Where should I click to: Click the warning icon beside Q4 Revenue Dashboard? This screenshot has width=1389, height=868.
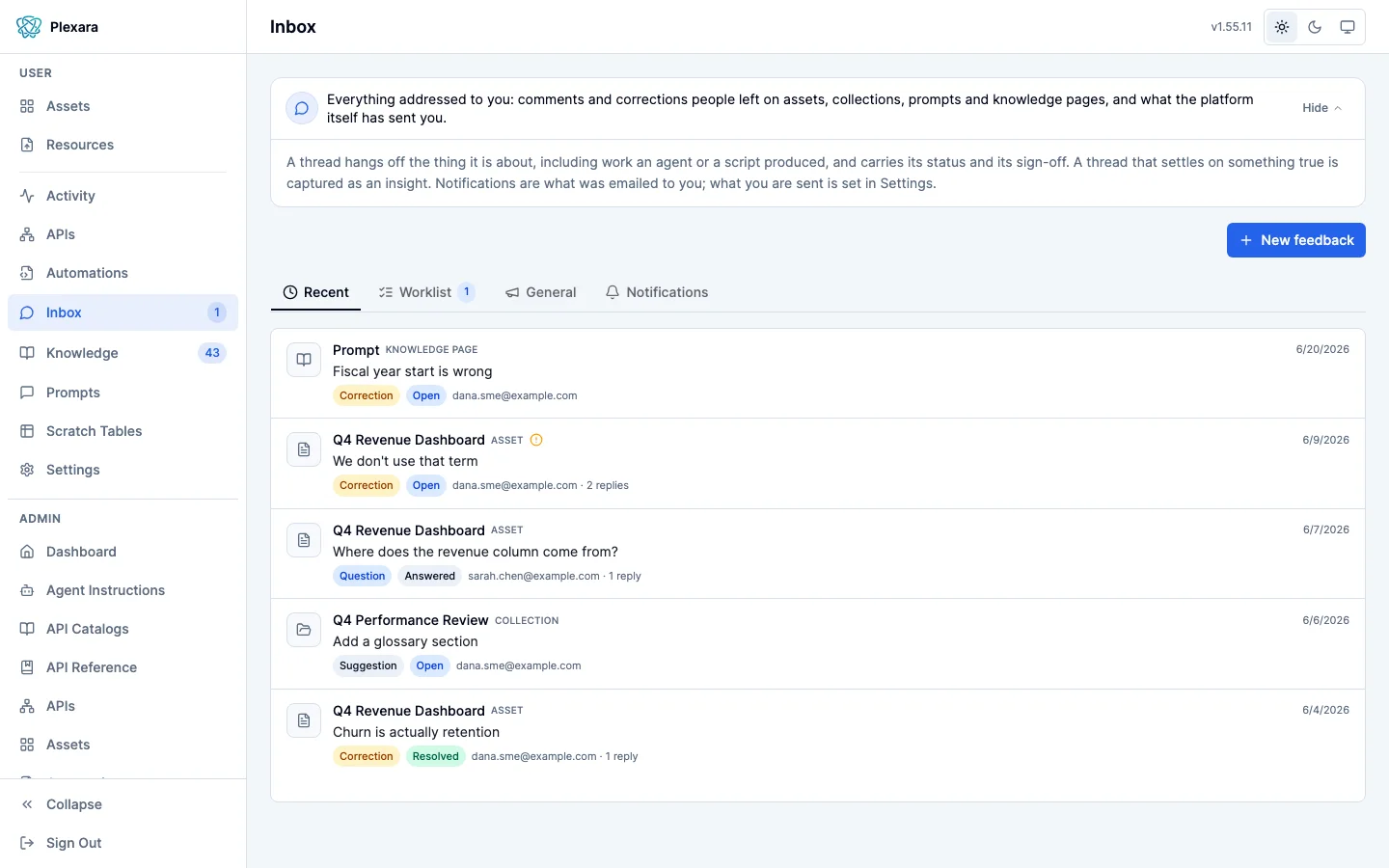click(536, 440)
